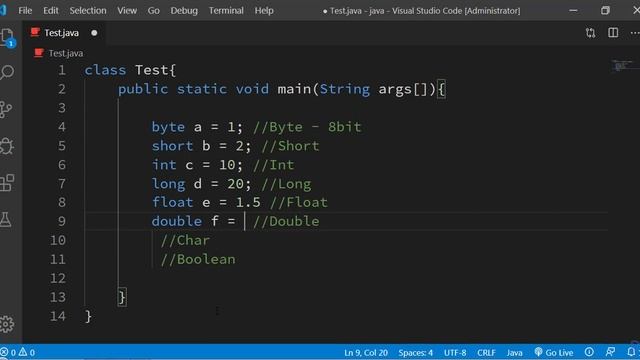Open the Debug menu
Image resolution: width=640 pixels, height=360 pixels.
(x=184, y=11)
